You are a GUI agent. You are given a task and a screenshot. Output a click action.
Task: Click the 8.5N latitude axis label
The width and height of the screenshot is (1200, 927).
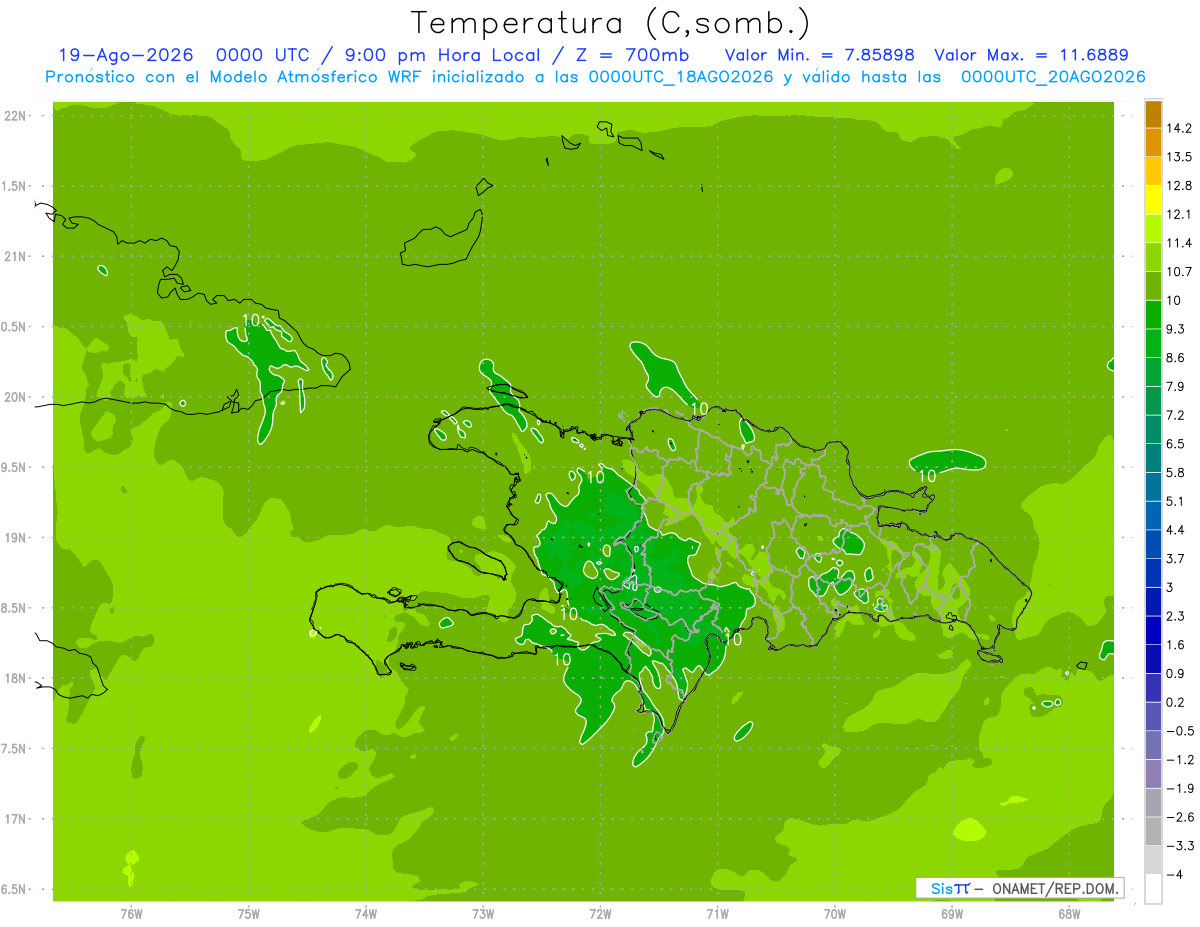pos(14,608)
